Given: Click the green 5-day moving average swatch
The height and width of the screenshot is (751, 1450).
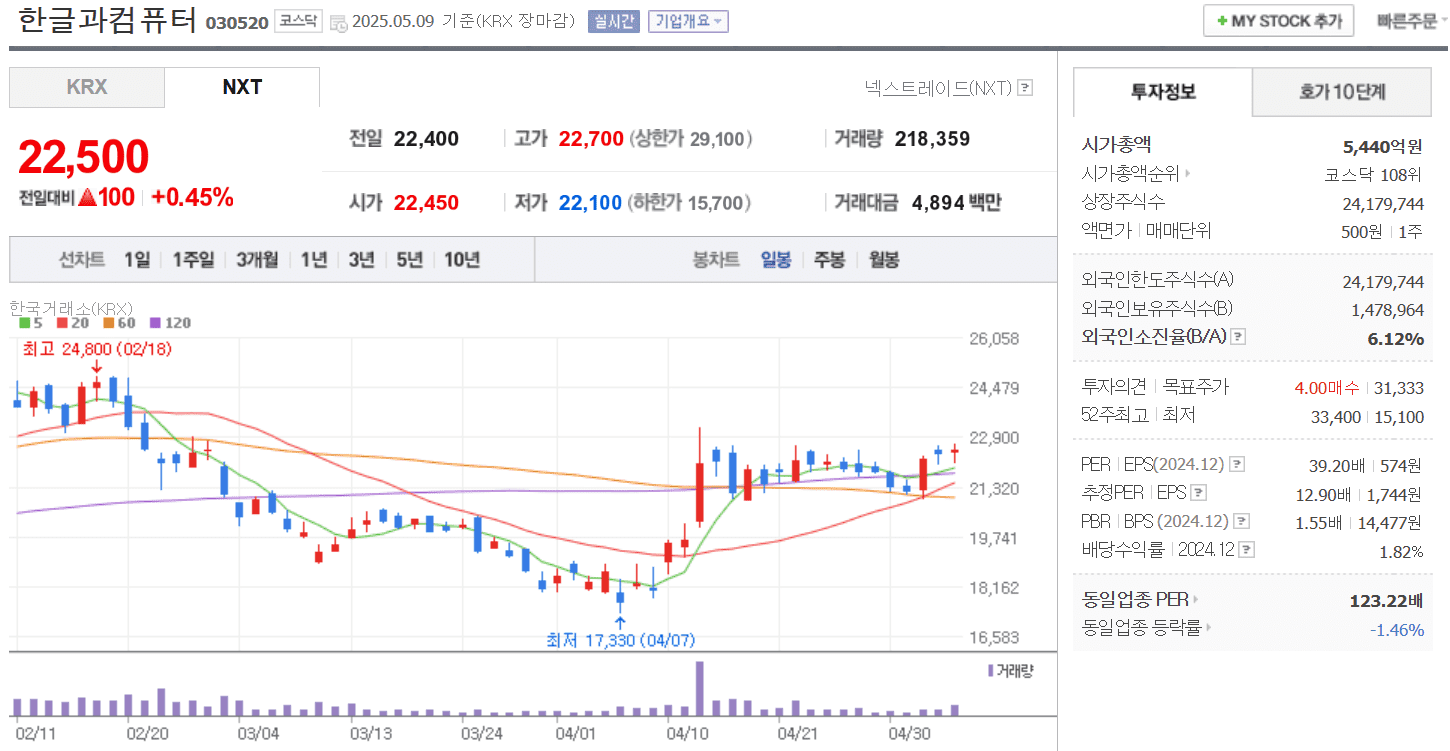Looking at the screenshot, I should [24, 323].
